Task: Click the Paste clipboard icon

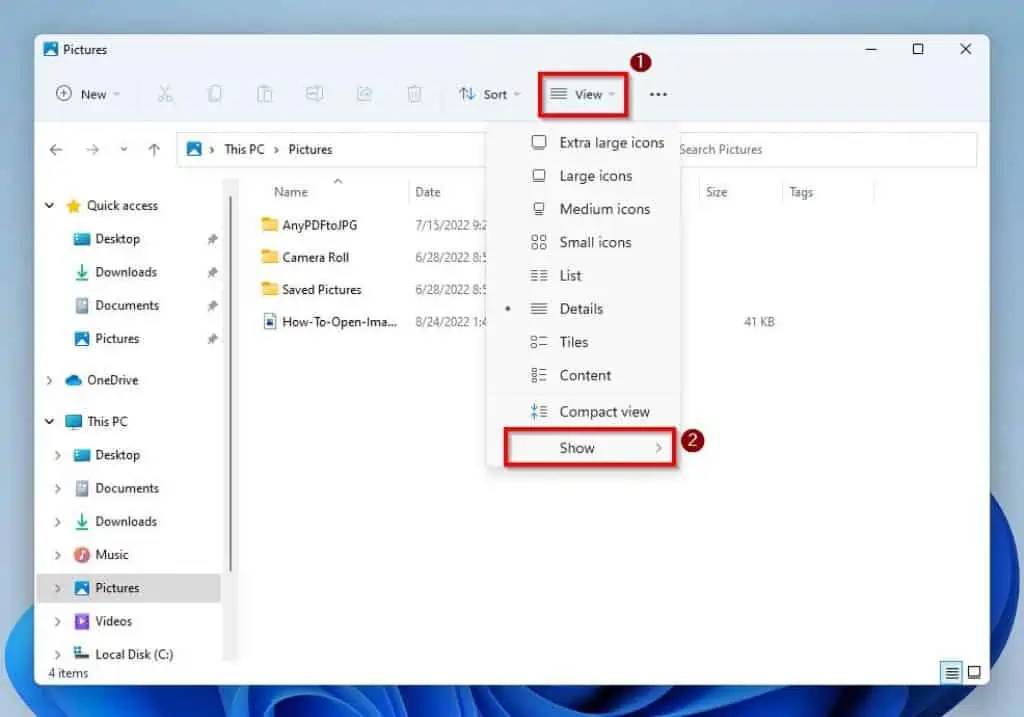Action: [264, 94]
